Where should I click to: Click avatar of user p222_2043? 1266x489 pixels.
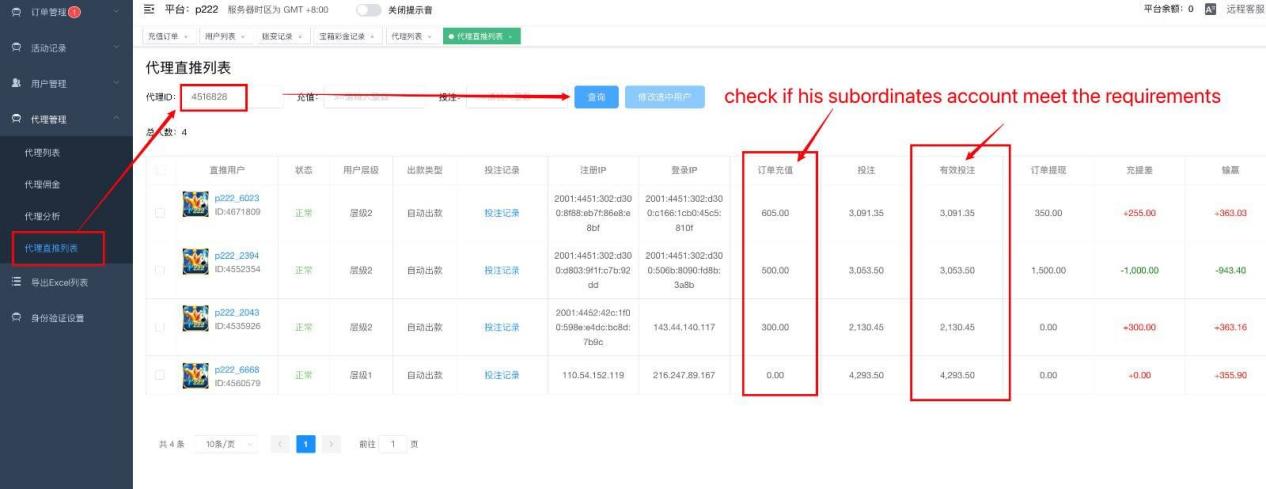(196, 319)
